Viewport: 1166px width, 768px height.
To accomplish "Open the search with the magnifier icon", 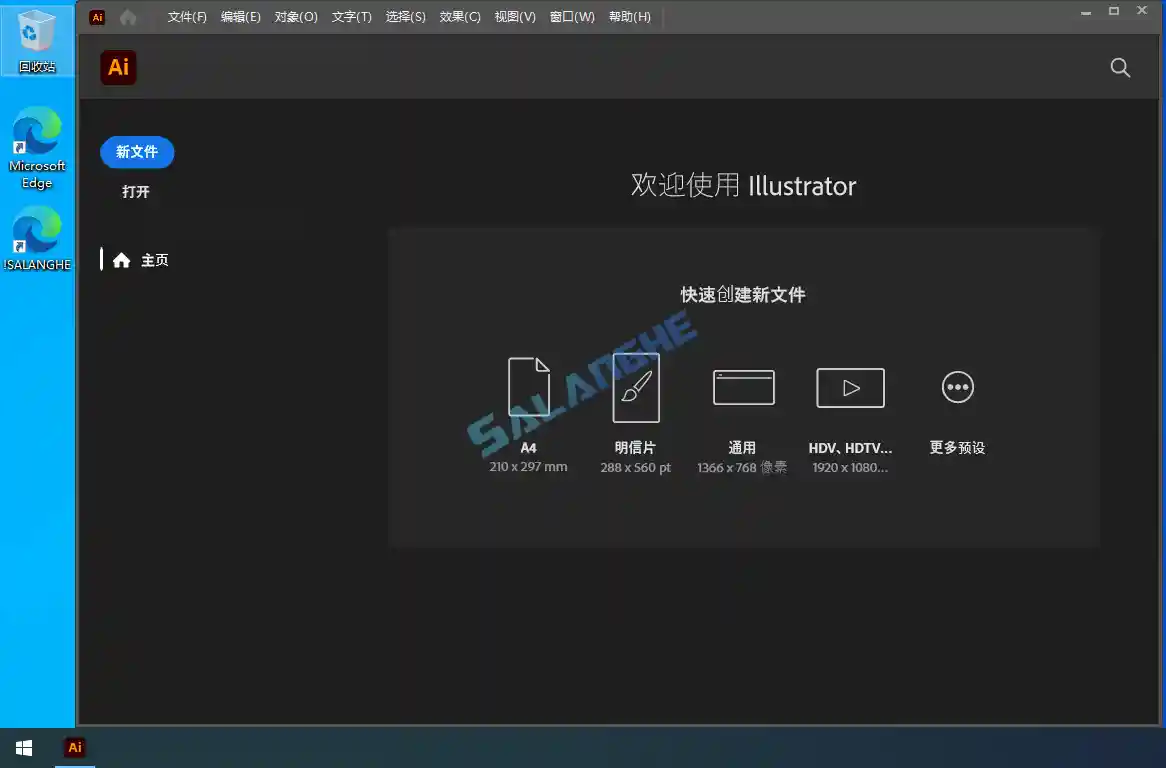I will point(1119,67).
